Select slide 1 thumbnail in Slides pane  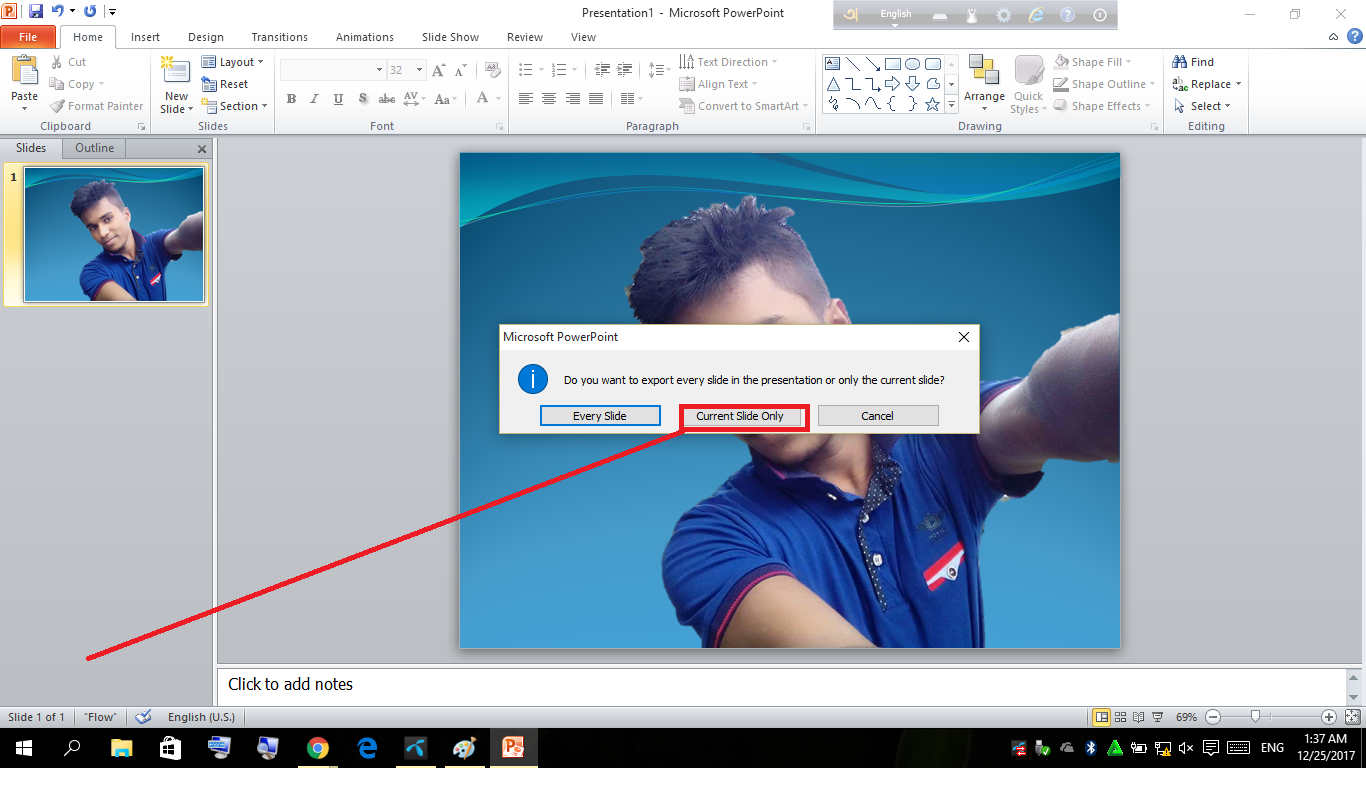point(113,235)
